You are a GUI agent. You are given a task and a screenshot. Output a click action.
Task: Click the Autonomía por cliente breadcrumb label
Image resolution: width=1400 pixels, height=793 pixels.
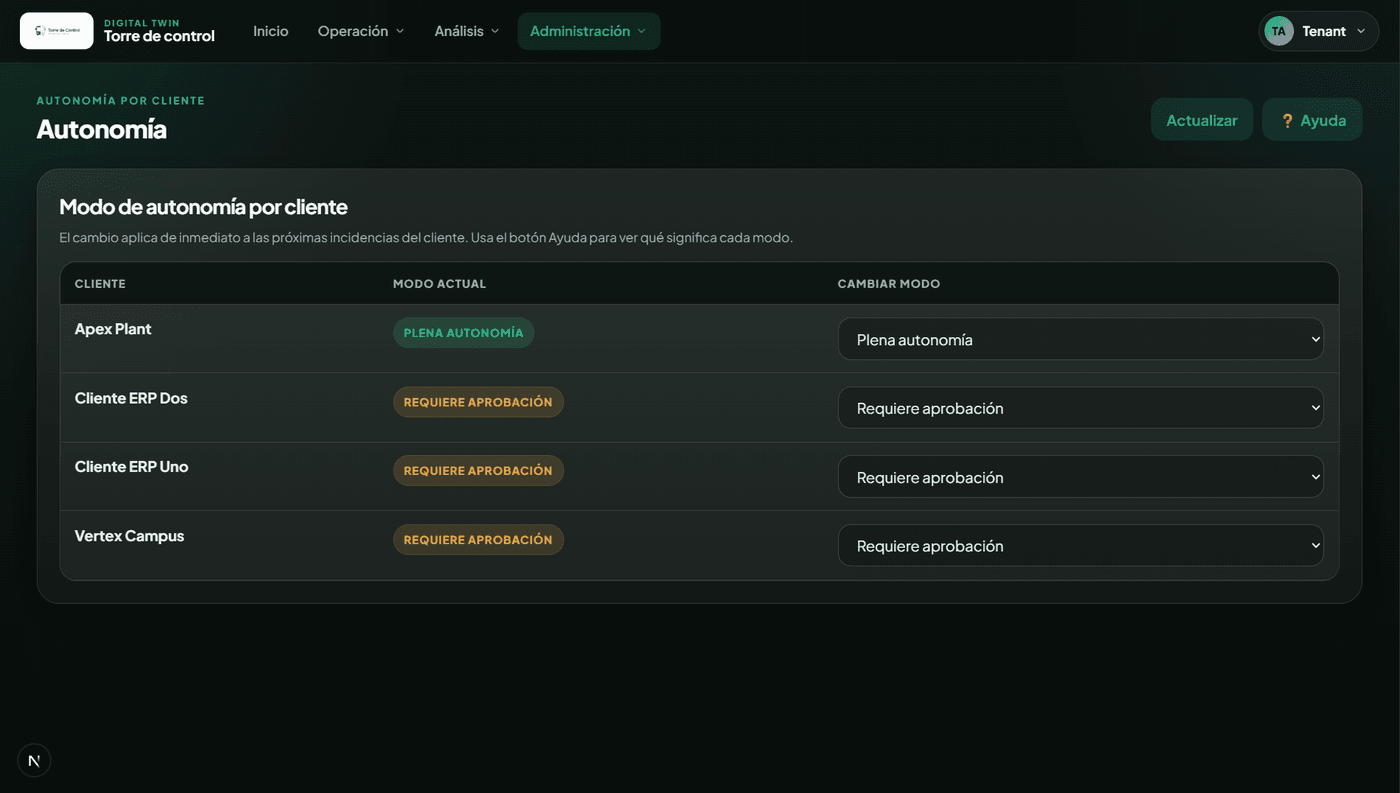(x=121, y=101)
